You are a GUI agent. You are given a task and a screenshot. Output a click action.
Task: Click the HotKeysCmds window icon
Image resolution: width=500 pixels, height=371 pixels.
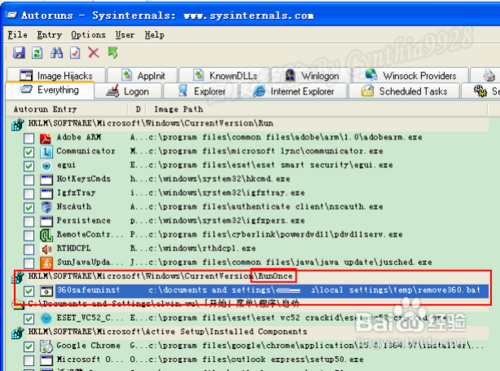(x=46, y=179)
